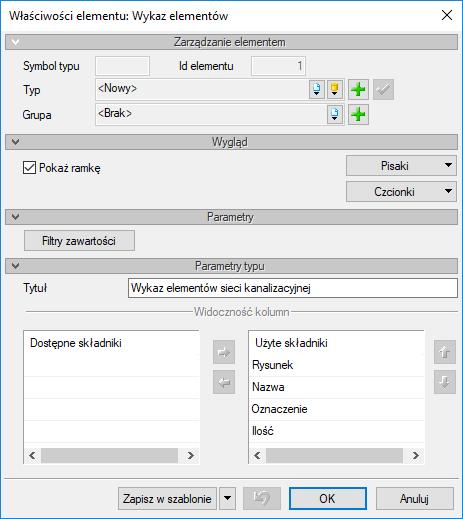Open yellow library icon in Typ row

pyautogui.click(x=335, y=89)
